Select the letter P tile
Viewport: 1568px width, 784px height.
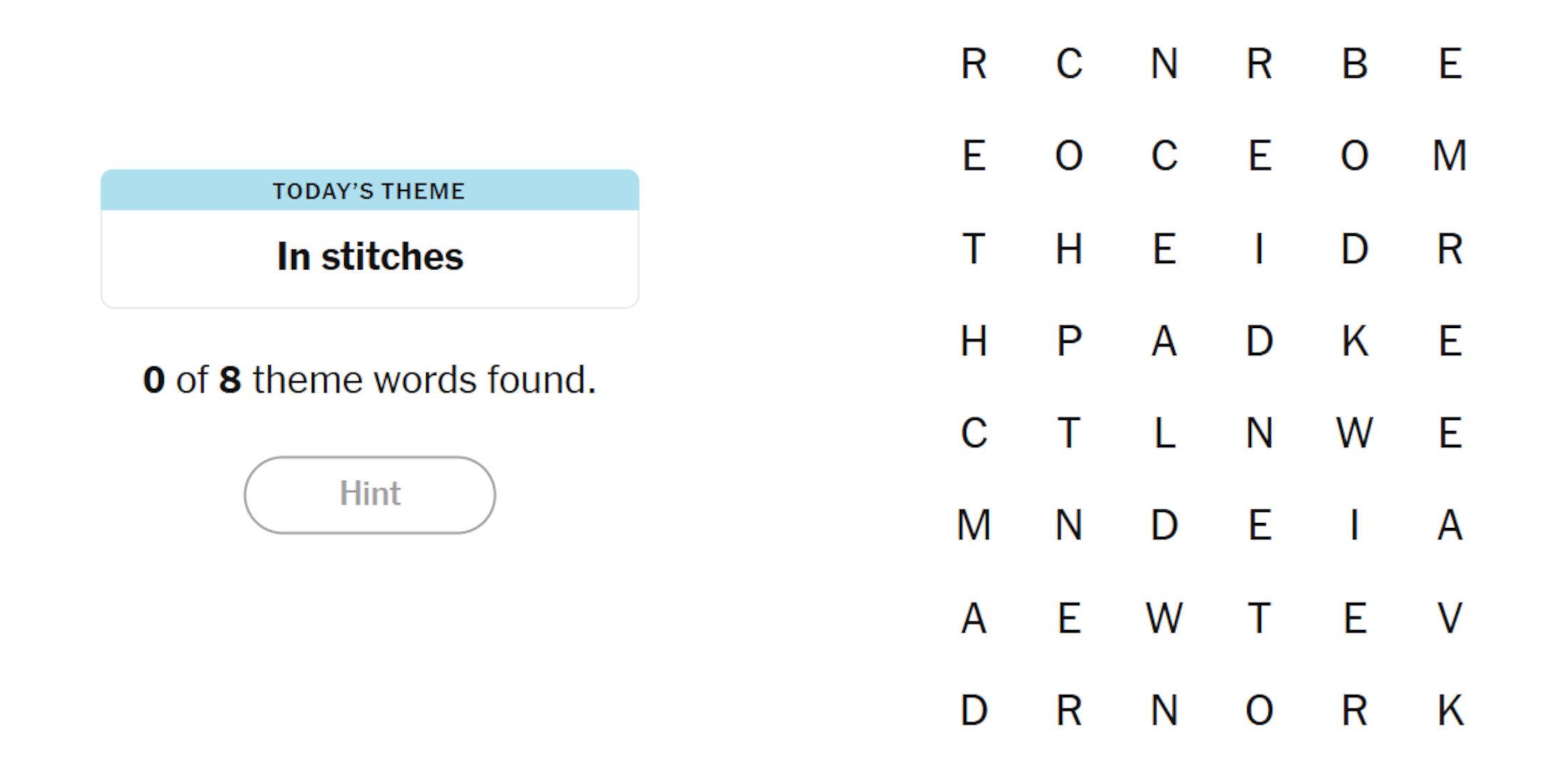click(x=1069, y=341)
